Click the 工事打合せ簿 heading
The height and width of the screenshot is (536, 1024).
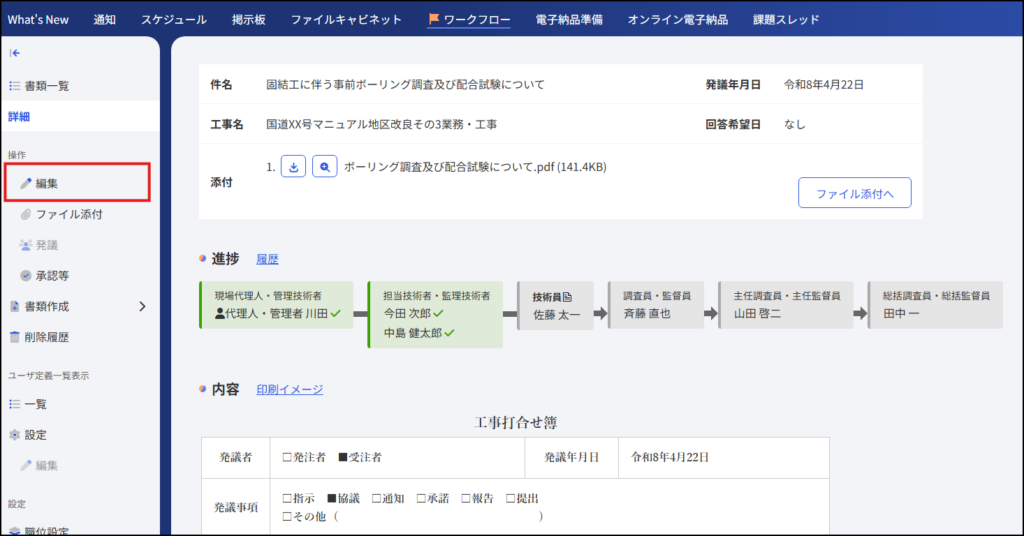(x=515, y=422)
